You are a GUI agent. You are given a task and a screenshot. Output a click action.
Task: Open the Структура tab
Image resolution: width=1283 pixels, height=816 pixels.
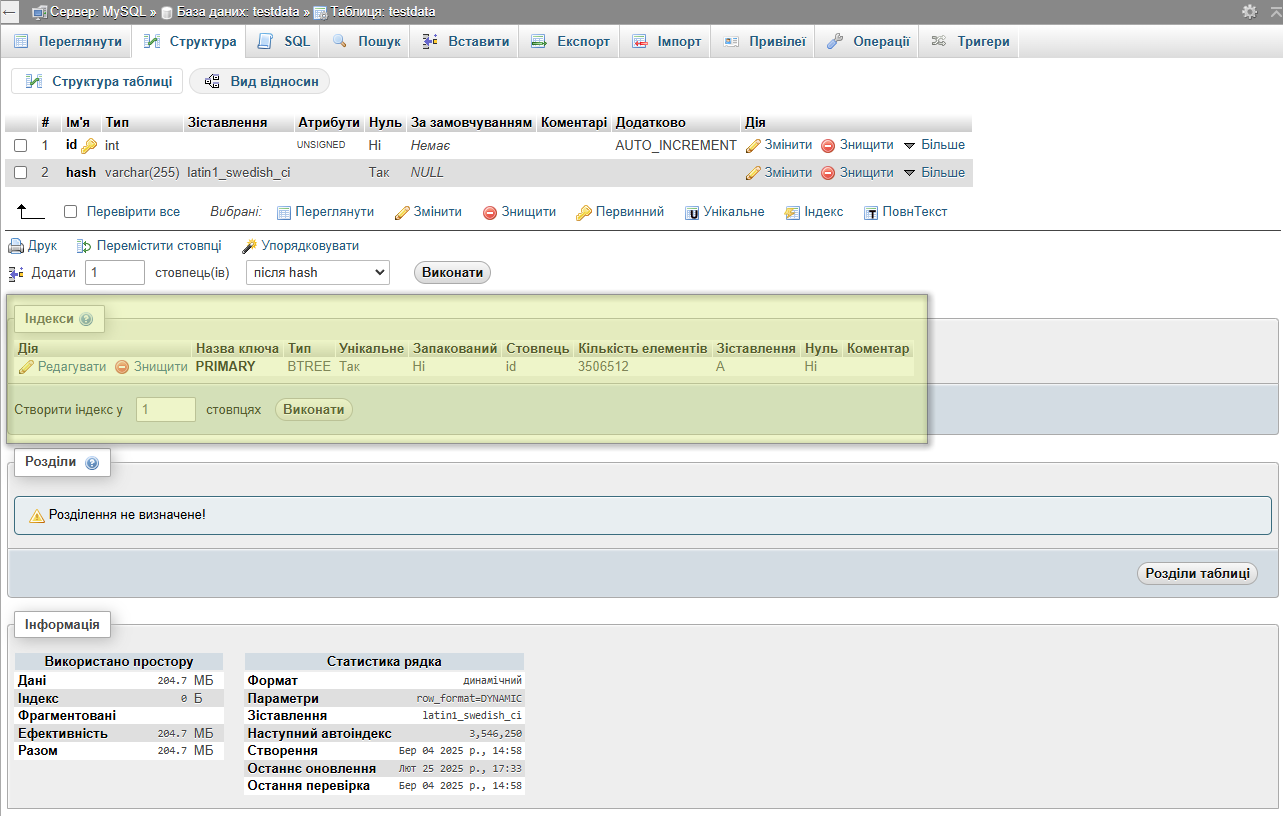(191, 42)
